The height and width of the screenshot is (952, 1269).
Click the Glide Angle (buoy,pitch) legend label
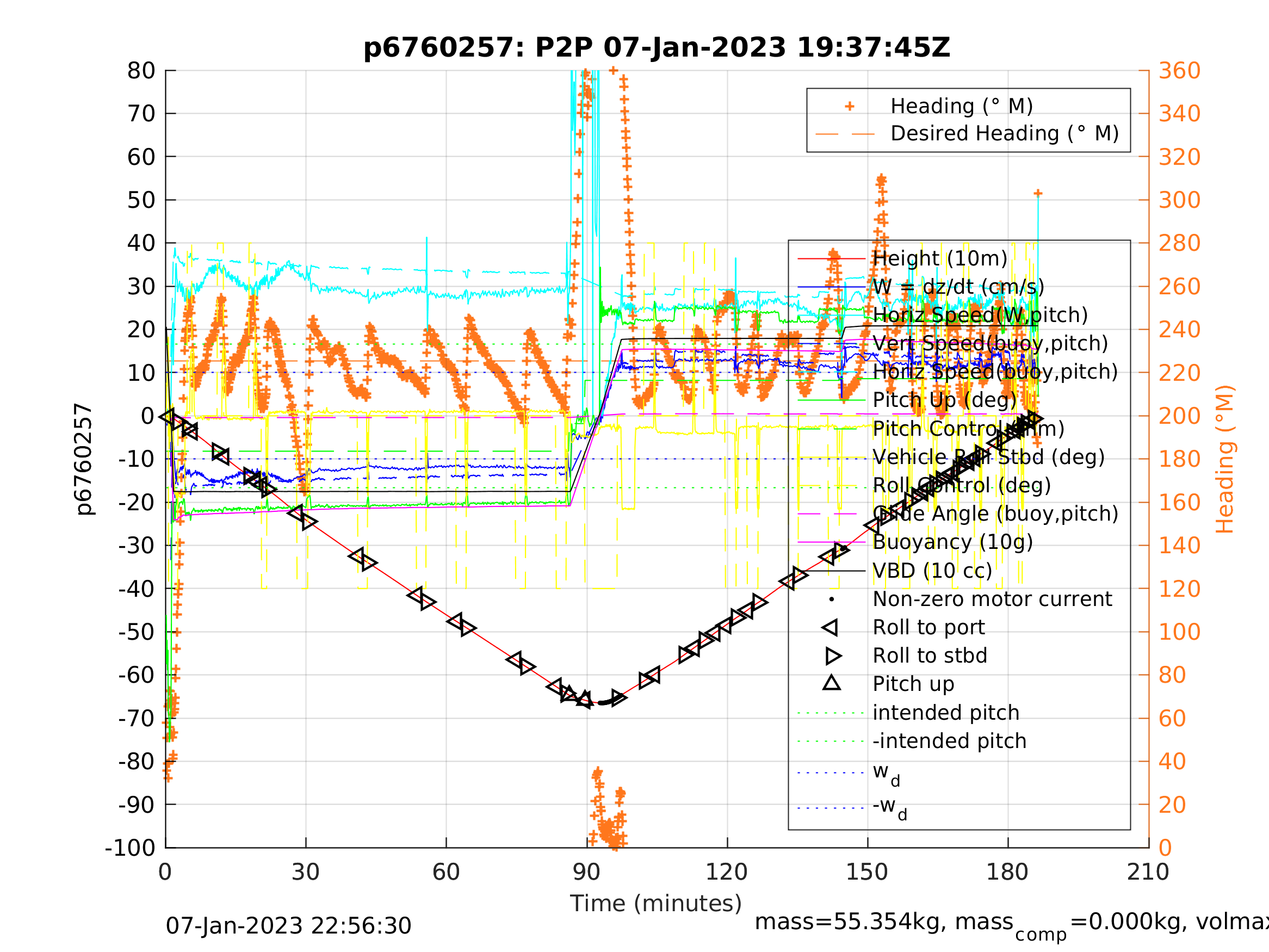[995, 514]
